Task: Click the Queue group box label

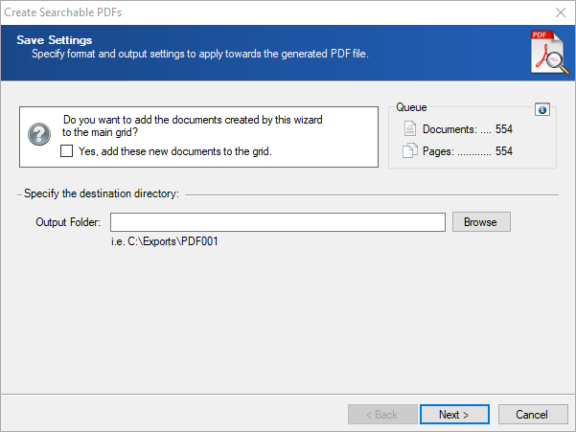Action: point(411,107)
